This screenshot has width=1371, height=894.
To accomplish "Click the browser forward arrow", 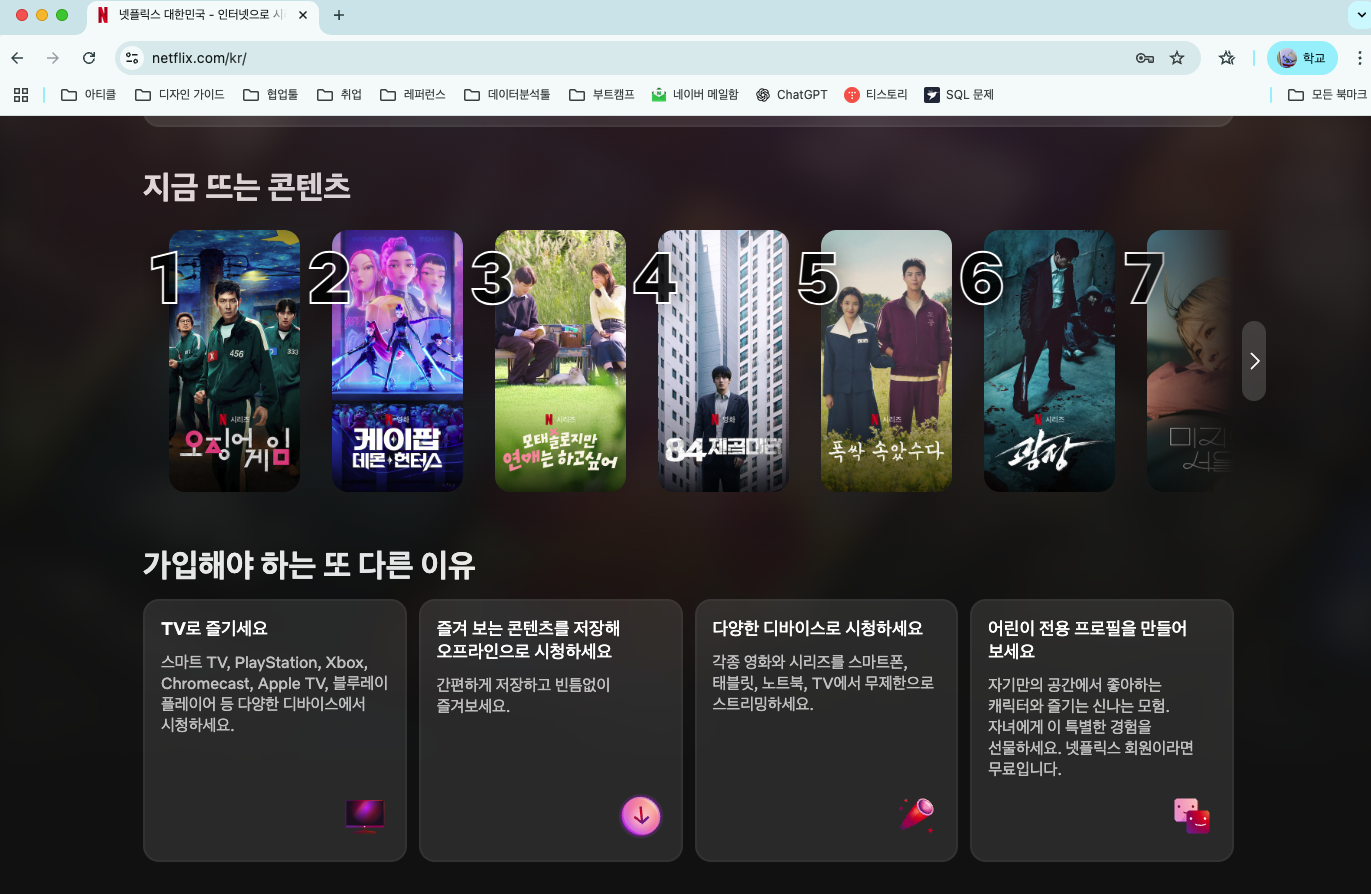I will coord(53,58).
